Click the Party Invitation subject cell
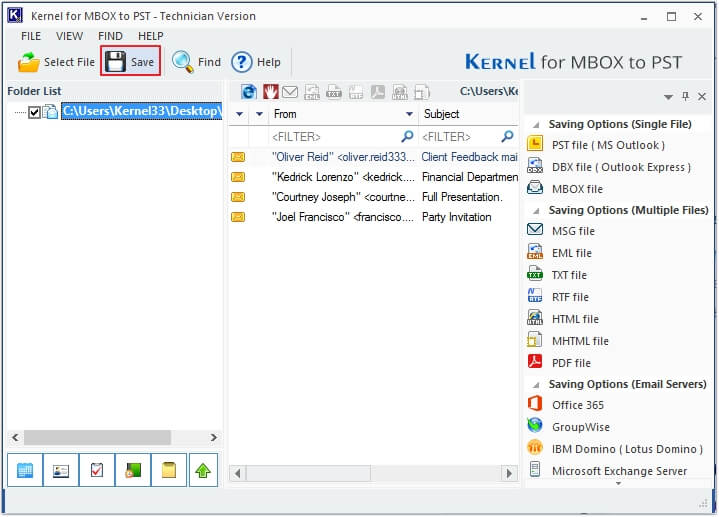This screenshot has height=517, width=719. click(x=456, y=217)
